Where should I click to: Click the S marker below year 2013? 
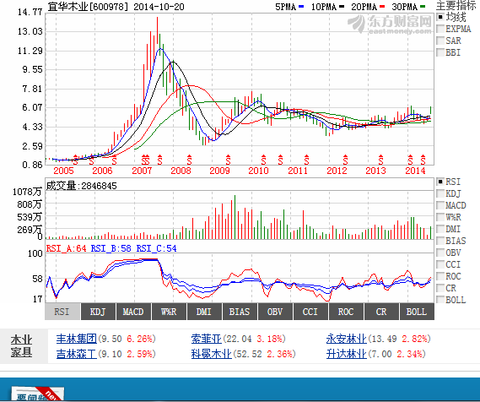click(x=381, y=160)
